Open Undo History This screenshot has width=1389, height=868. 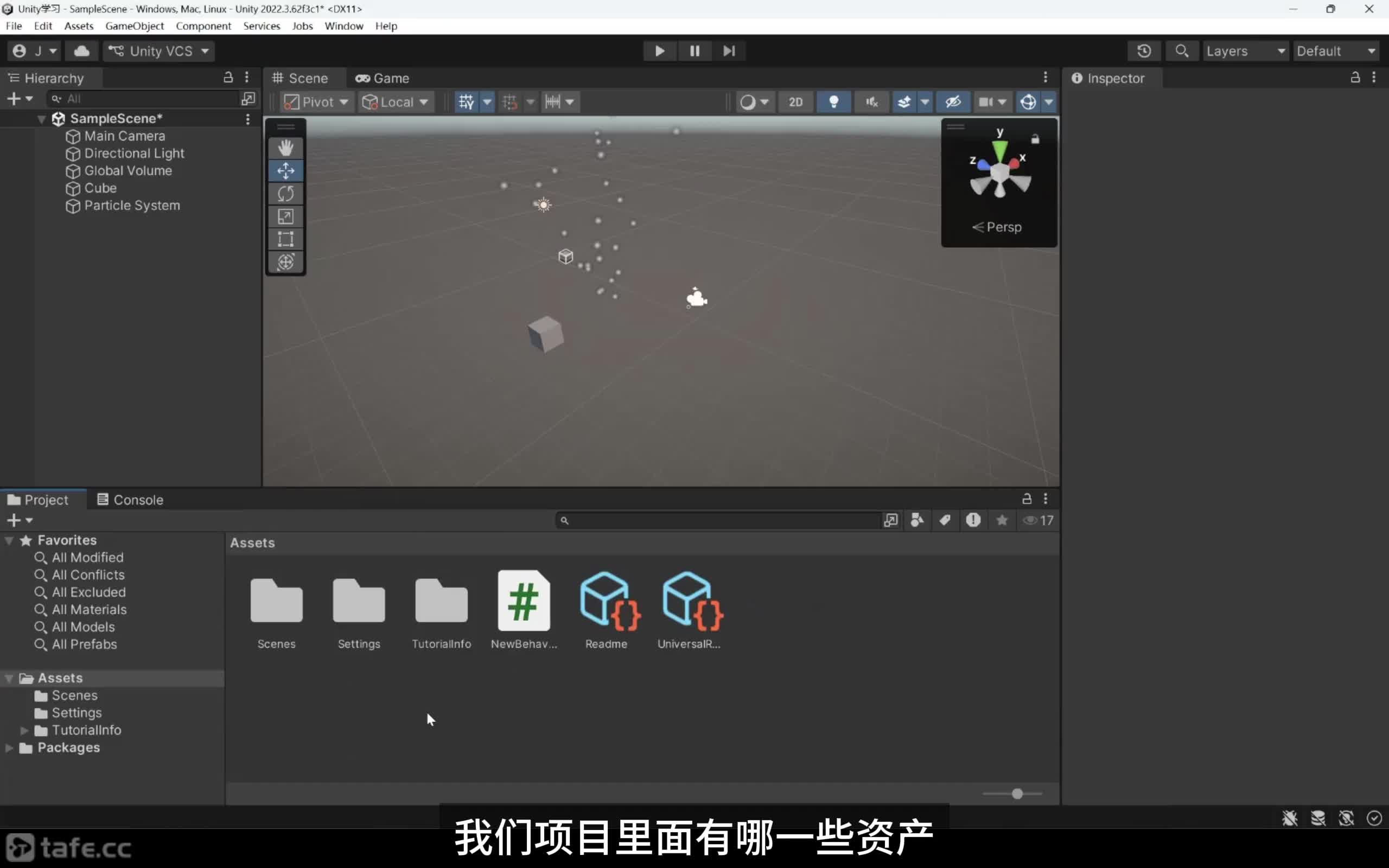click(1144, 51)
